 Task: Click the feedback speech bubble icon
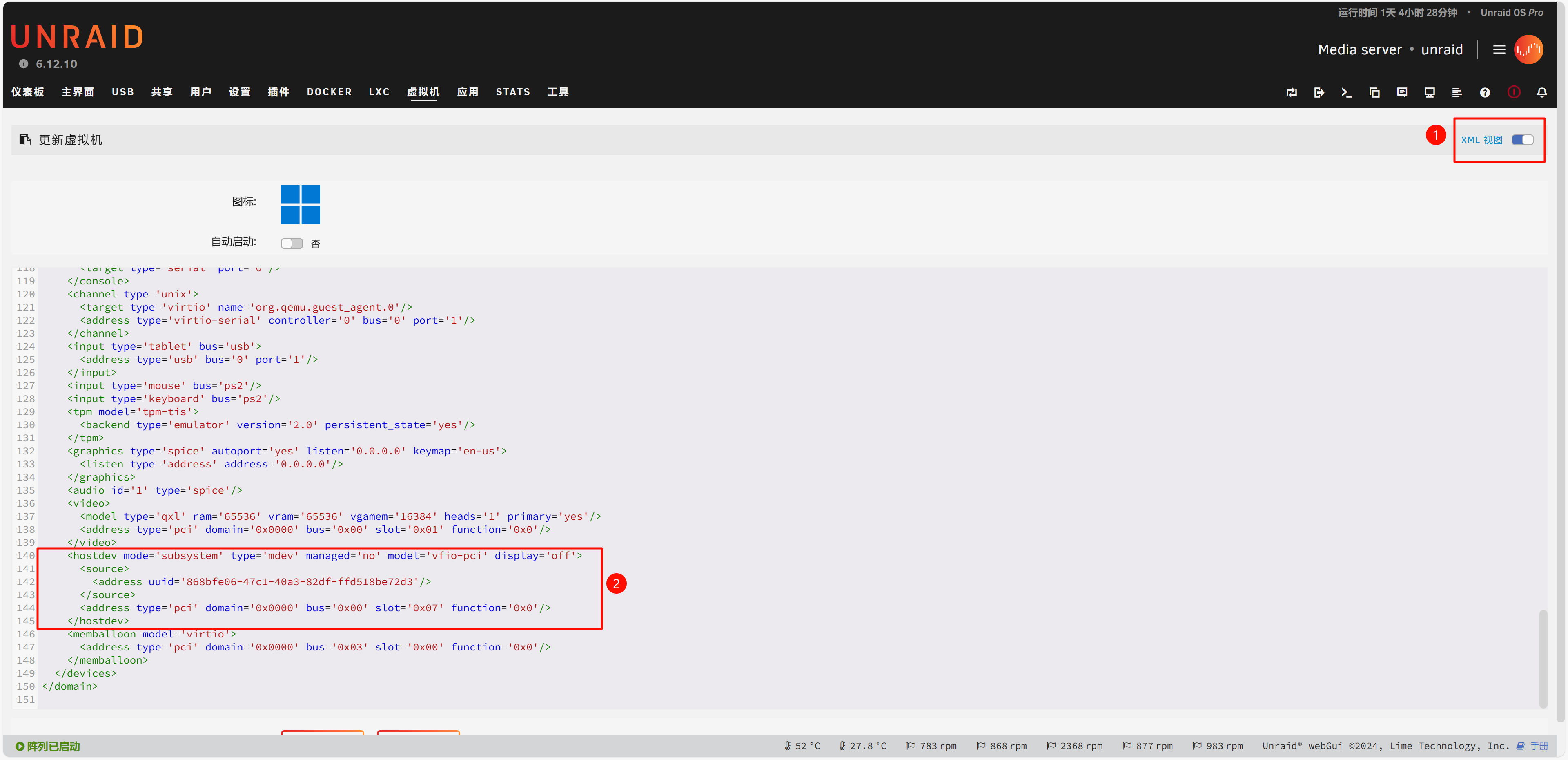click(x=1402, y=93)
